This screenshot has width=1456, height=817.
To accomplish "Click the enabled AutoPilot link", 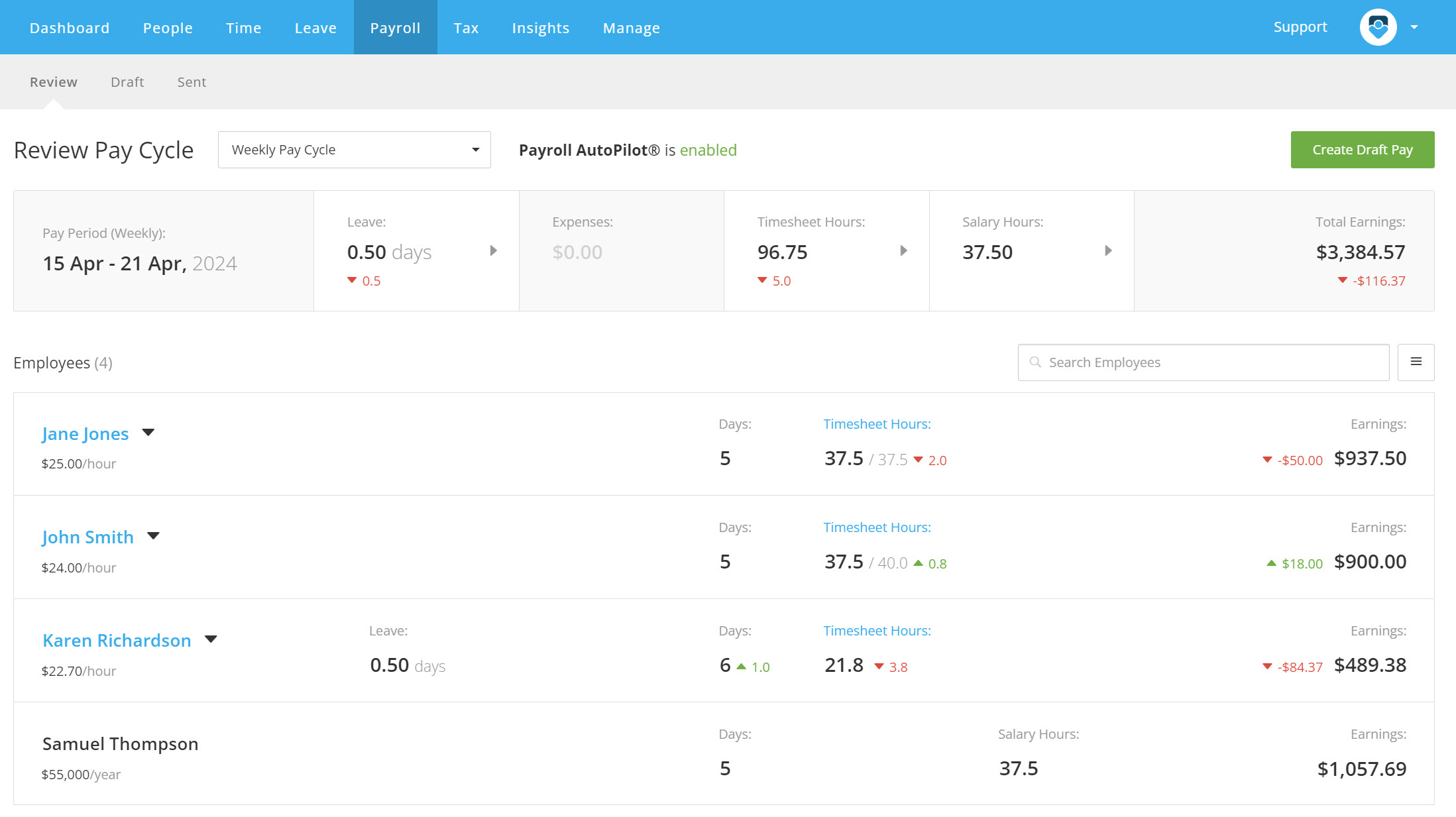I will click(x=708, y=150).
